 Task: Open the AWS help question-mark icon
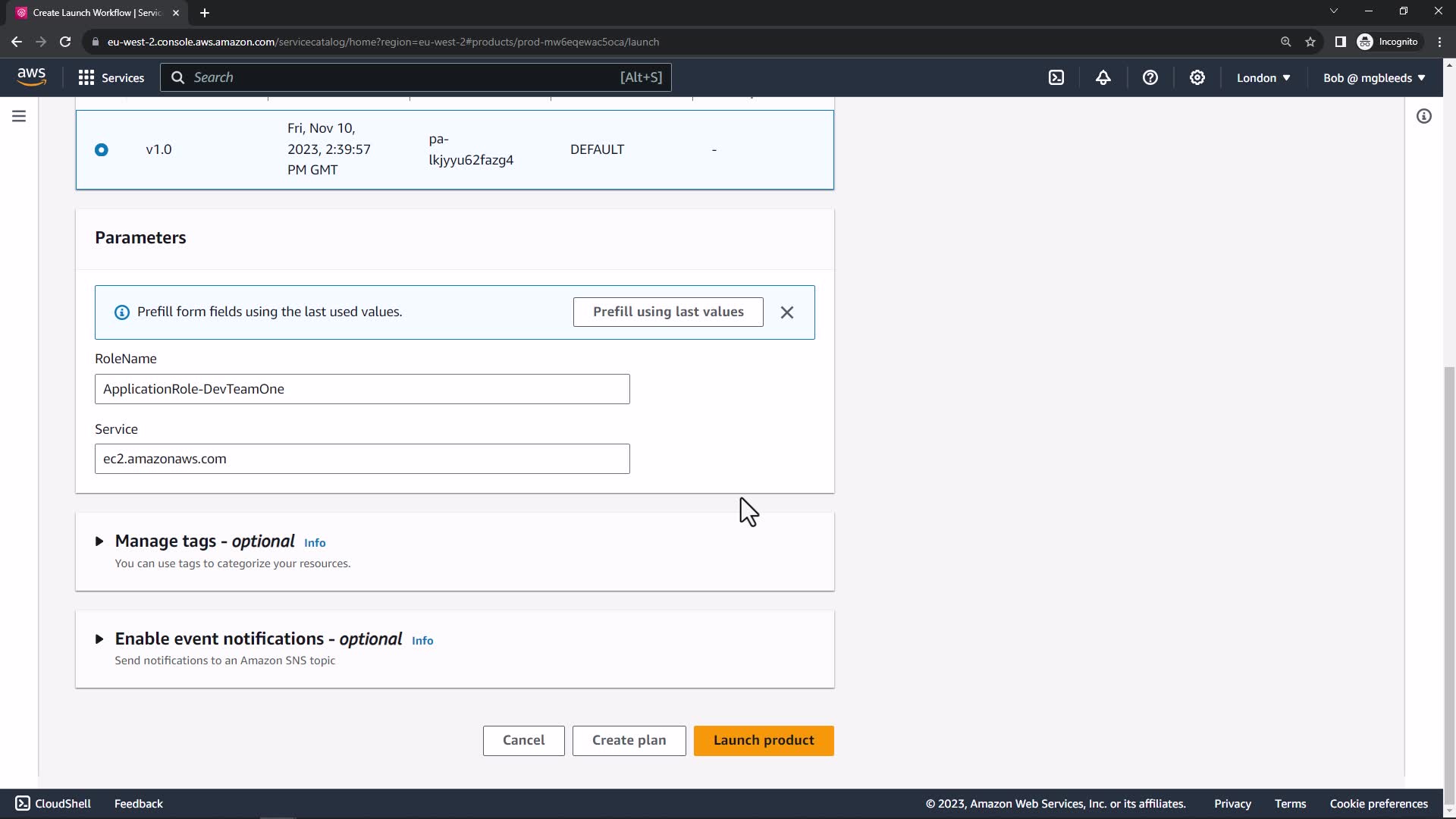pos(1150,77)
